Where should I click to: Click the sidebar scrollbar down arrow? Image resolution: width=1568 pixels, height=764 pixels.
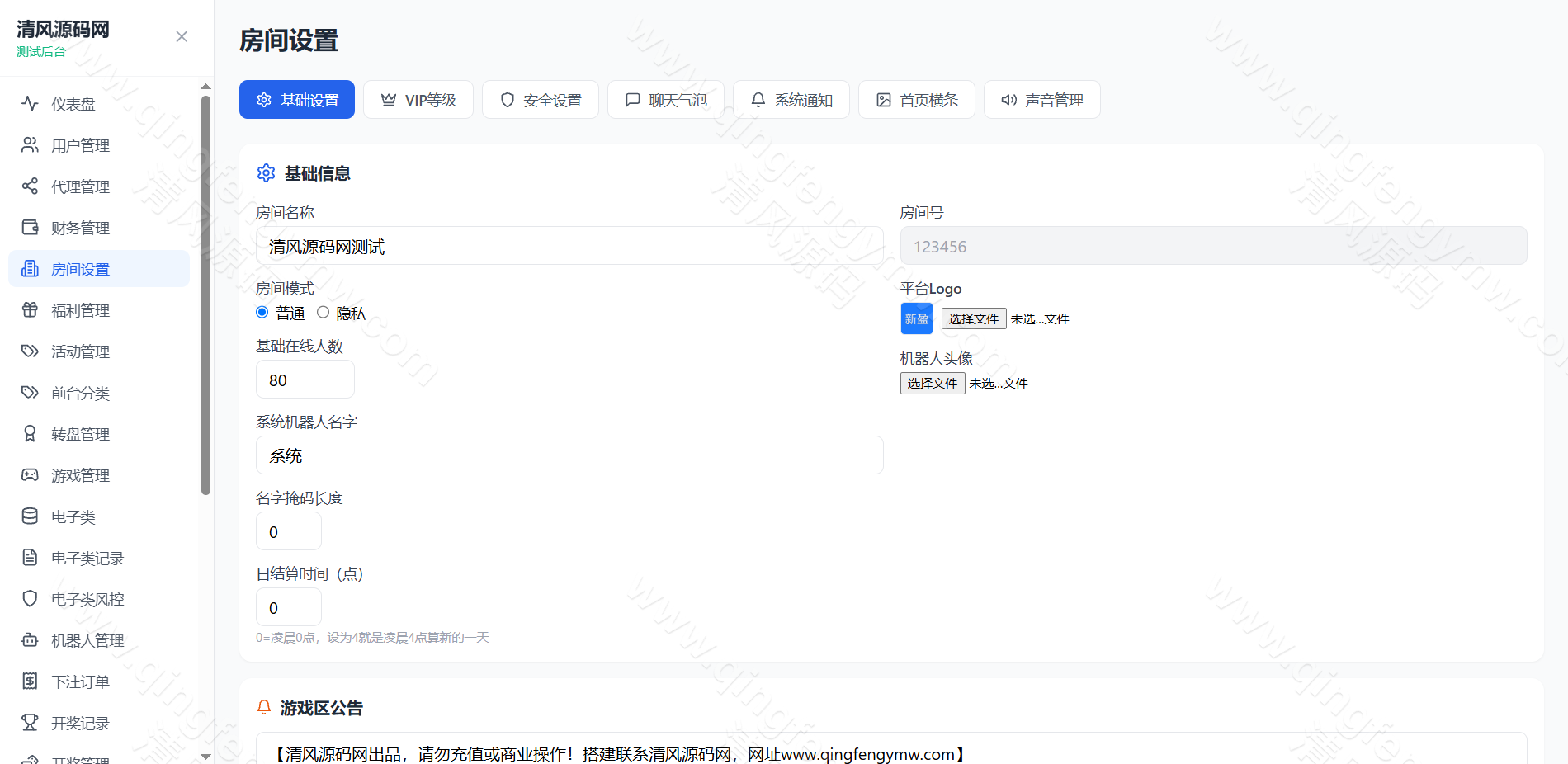(205, 756)
